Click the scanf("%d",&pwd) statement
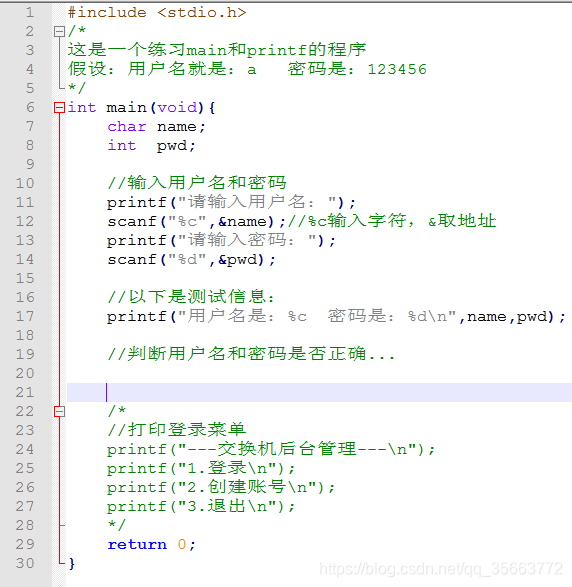572x587 pixels. (x=192, y=259)
